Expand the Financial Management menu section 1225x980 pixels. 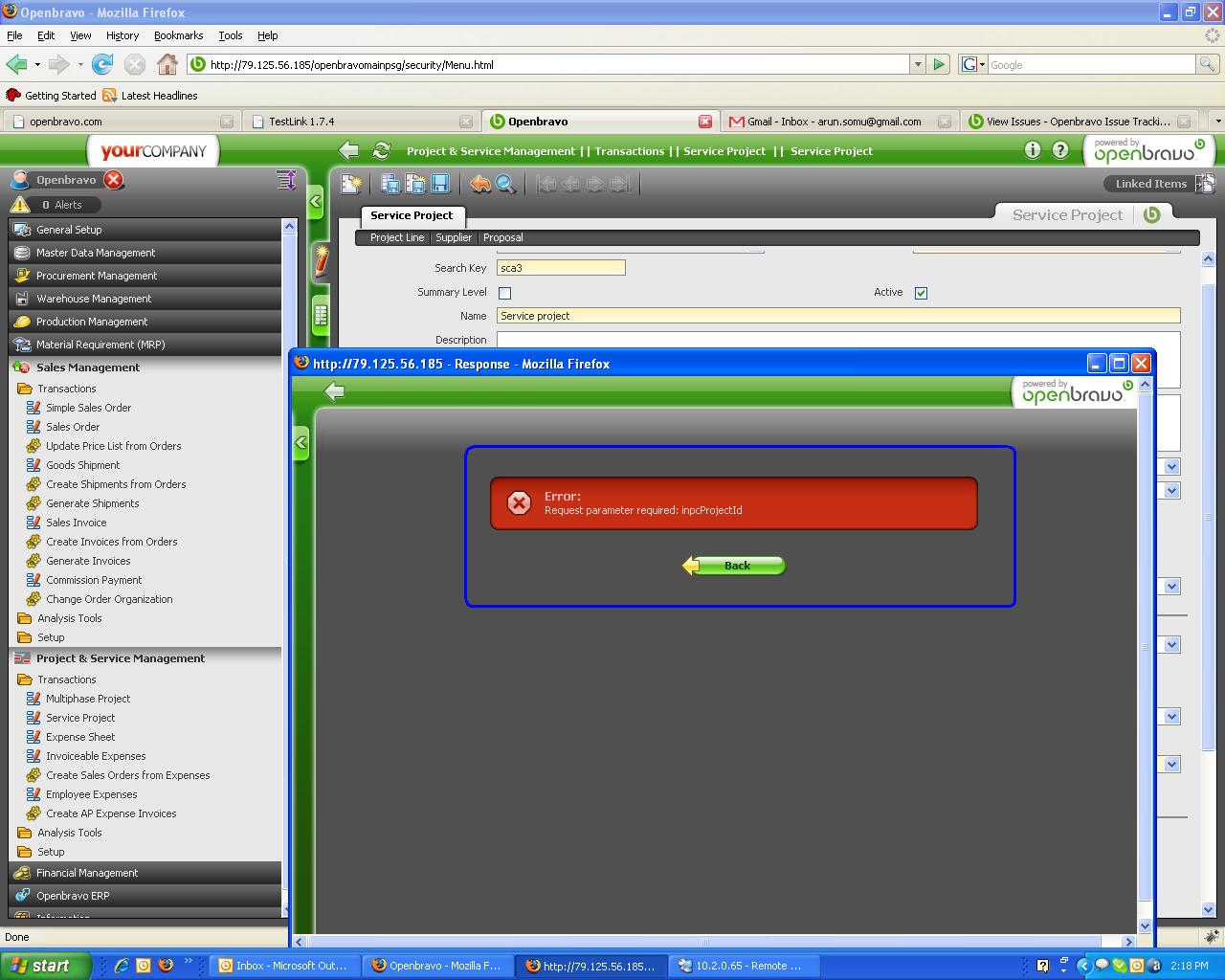click(87, 873)
